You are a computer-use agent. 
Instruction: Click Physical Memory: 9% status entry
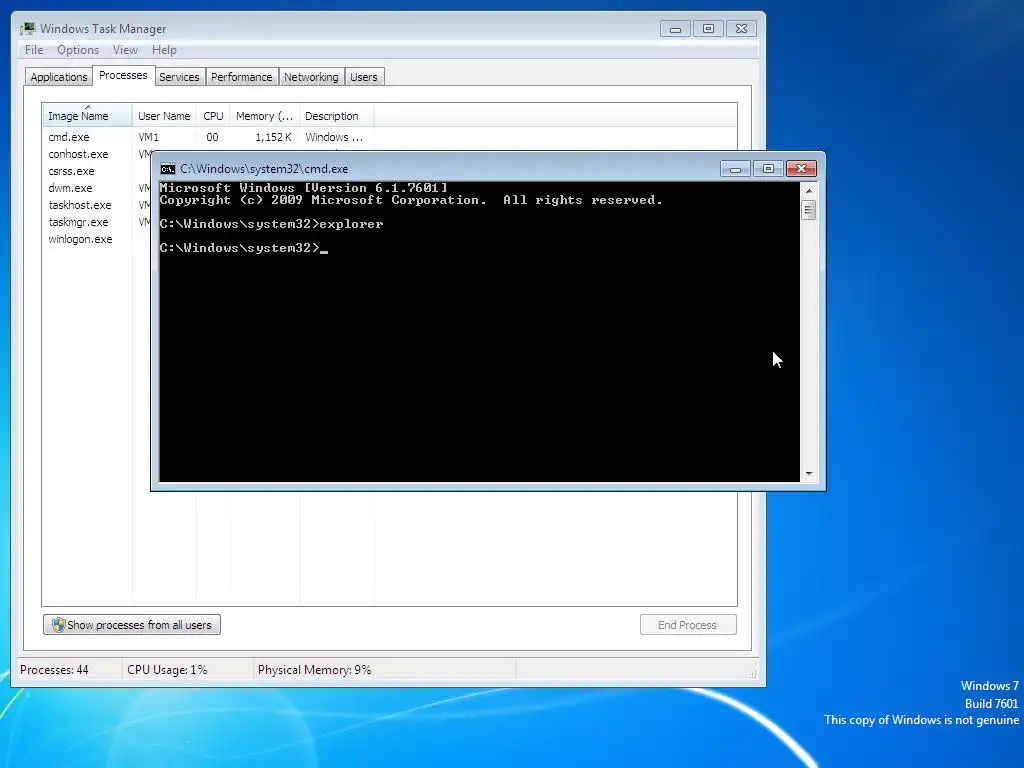(314, 670)
